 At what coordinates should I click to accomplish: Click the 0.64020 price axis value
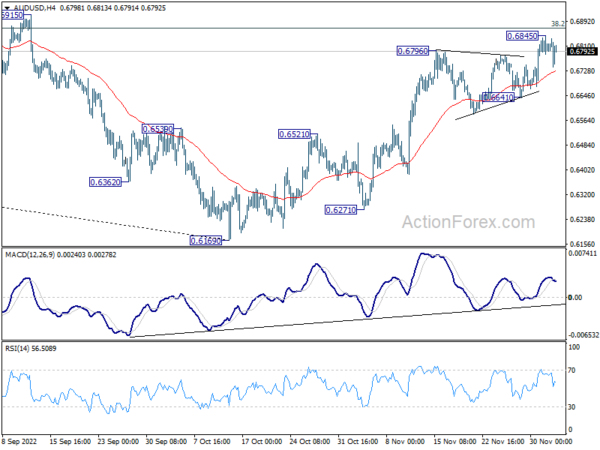(582, 170)
